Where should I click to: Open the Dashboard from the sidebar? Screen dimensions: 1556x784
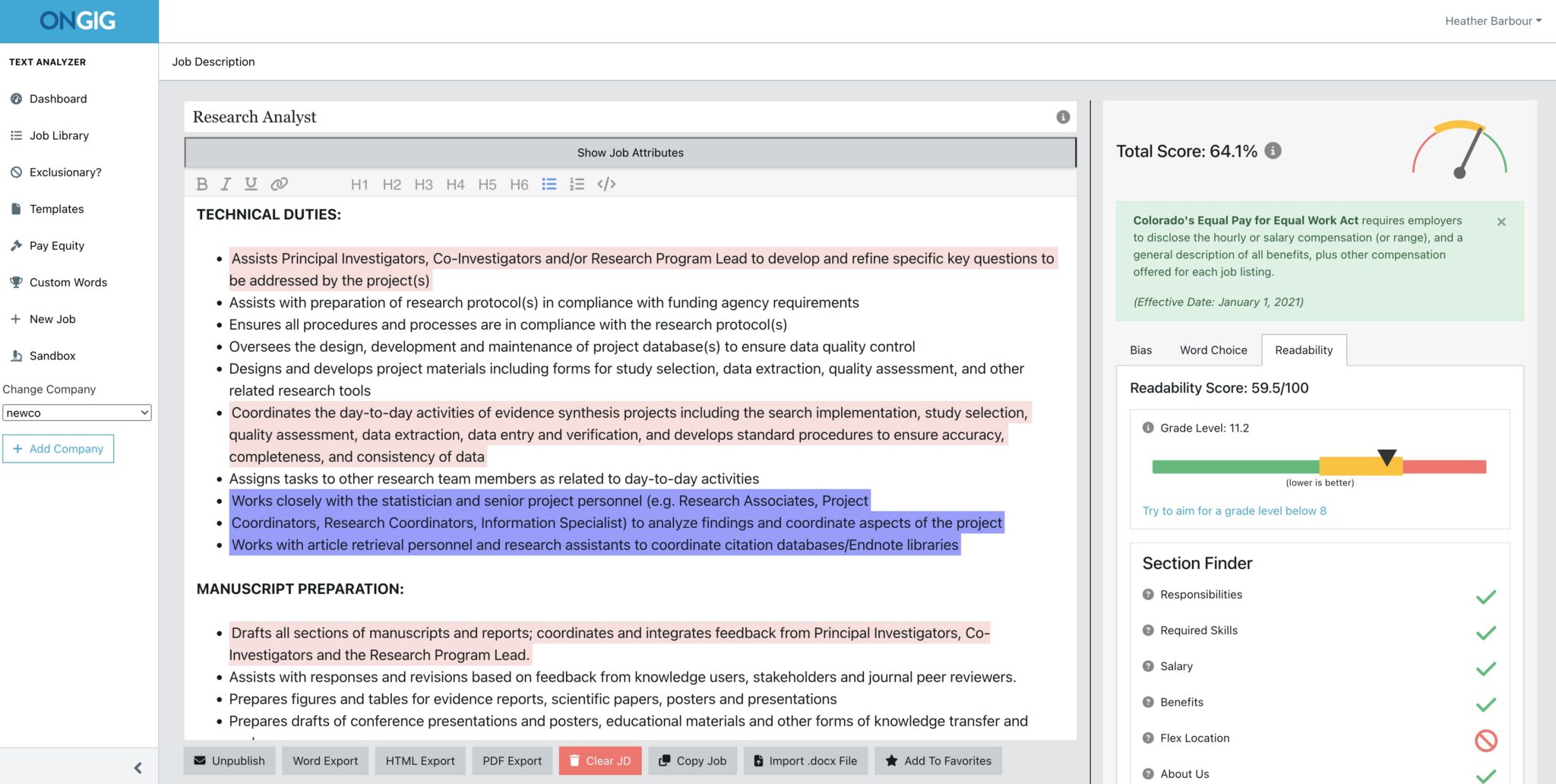click(57, 99)
